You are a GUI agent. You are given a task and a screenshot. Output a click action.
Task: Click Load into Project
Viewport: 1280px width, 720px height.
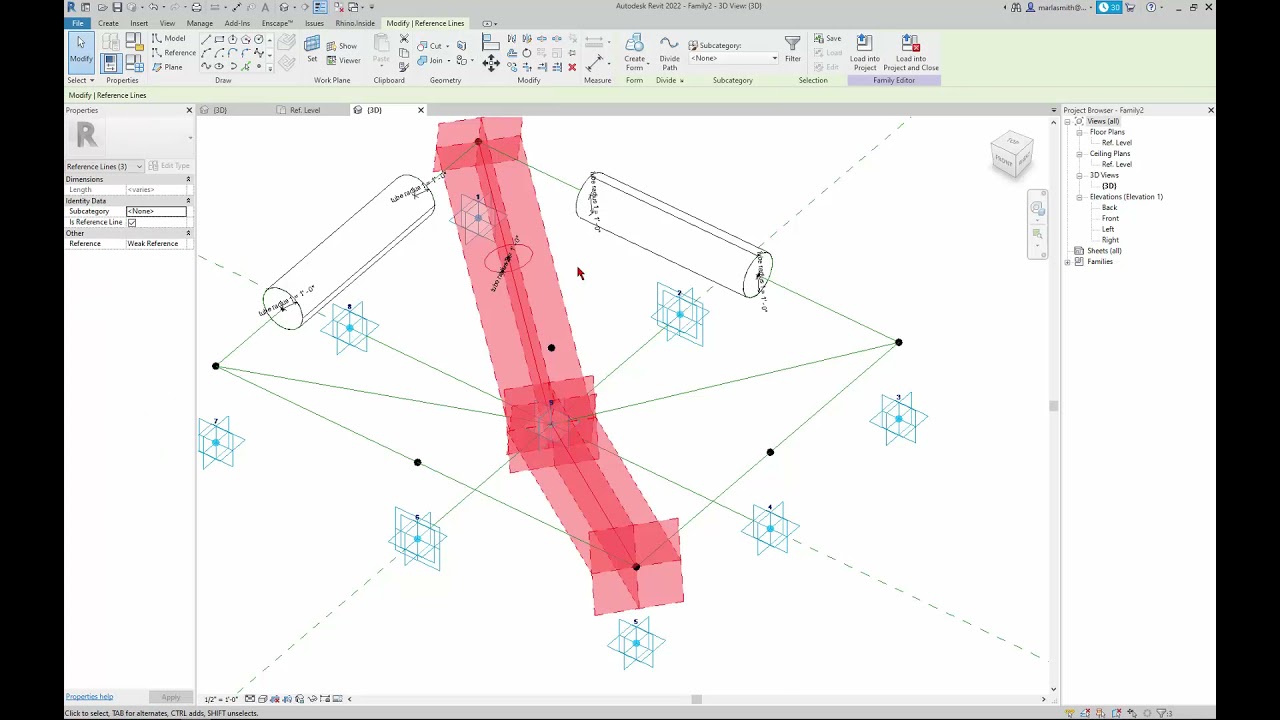[865, 52]
